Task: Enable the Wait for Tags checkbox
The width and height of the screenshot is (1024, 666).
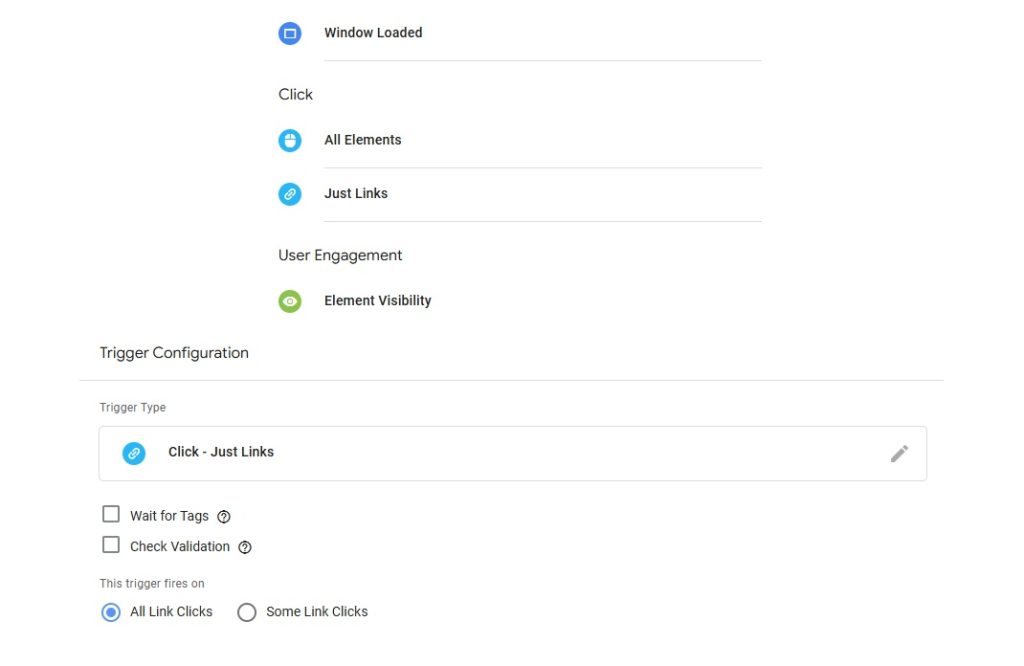Action: (x=111, y=513)
